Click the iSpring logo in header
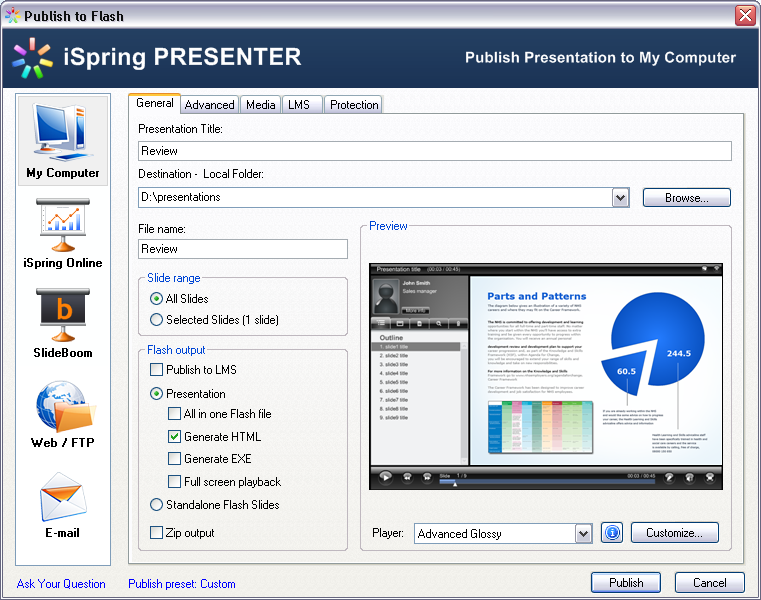761x600 pixels. pyautogui.click(x=33, y=58)
